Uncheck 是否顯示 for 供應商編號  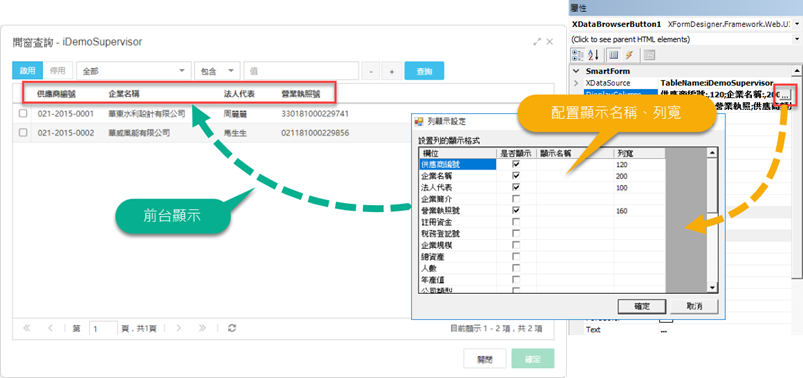[x=516, y=164]
